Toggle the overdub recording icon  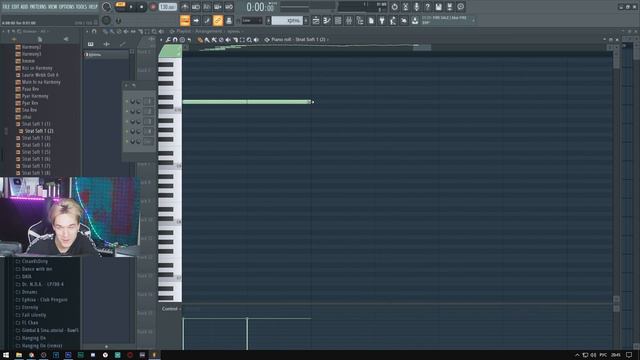click(x=218, y=7)
